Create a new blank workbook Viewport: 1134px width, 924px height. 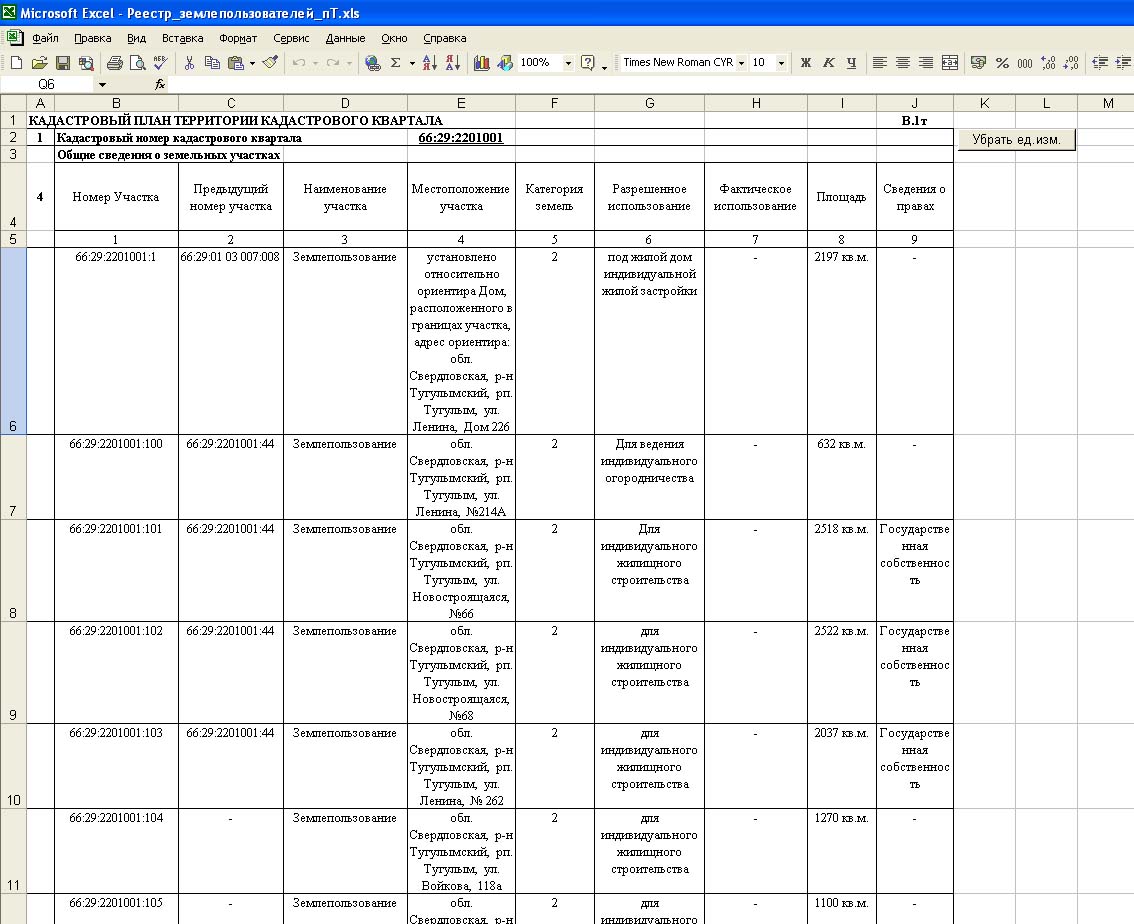(x=16, y=63)
